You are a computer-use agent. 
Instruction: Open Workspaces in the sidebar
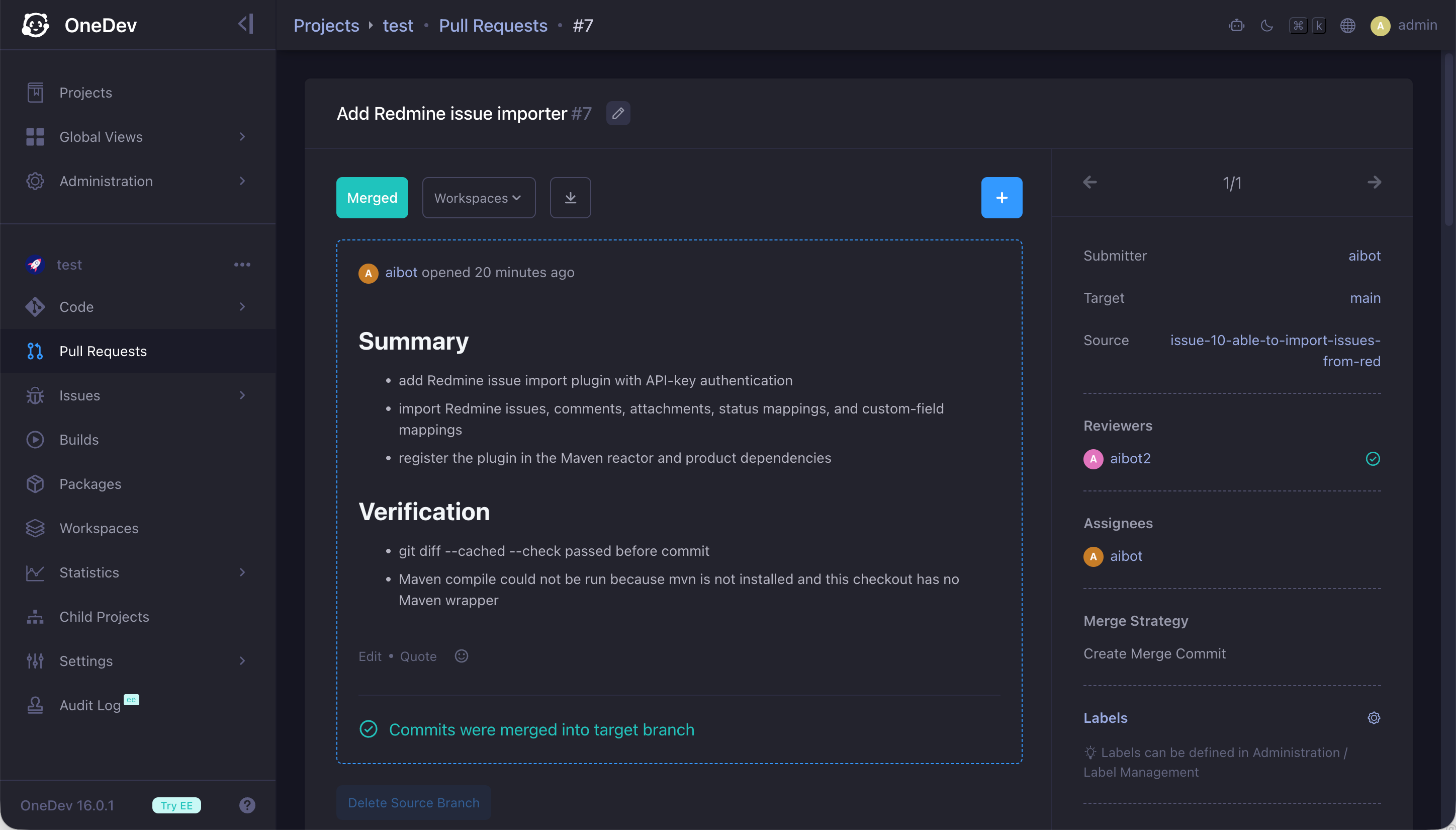coord(138,528)
